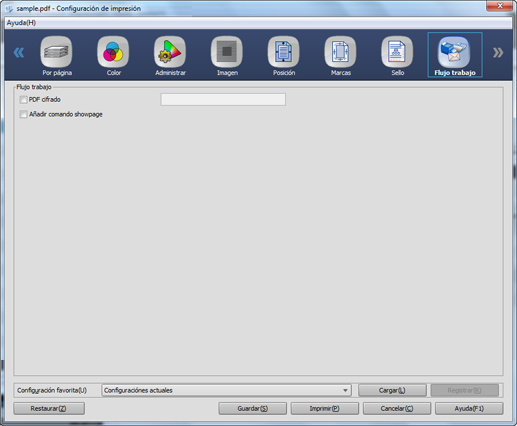Click the Guardar(S) button

click(252, 408)
